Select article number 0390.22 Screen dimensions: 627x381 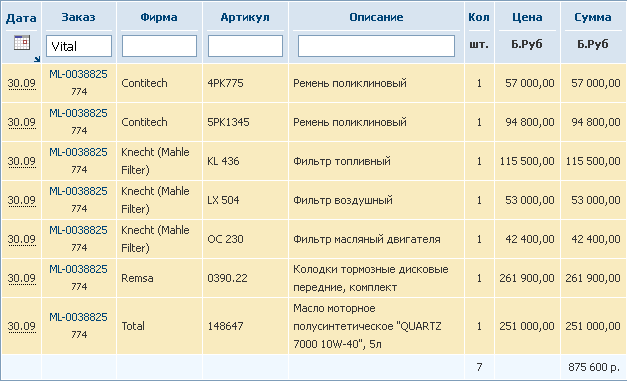pos(227,278)
